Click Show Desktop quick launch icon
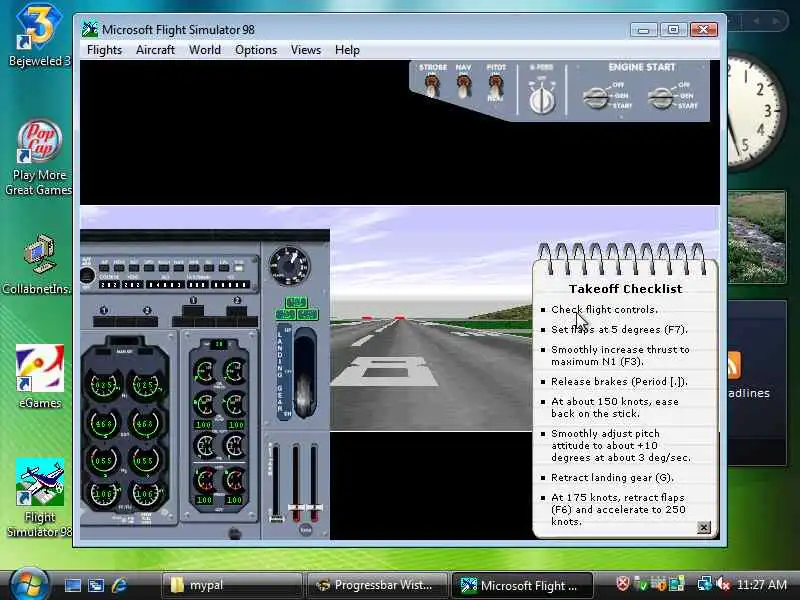Image resolution: width=800 pixels, height=600 pixels. click(72, 585)
